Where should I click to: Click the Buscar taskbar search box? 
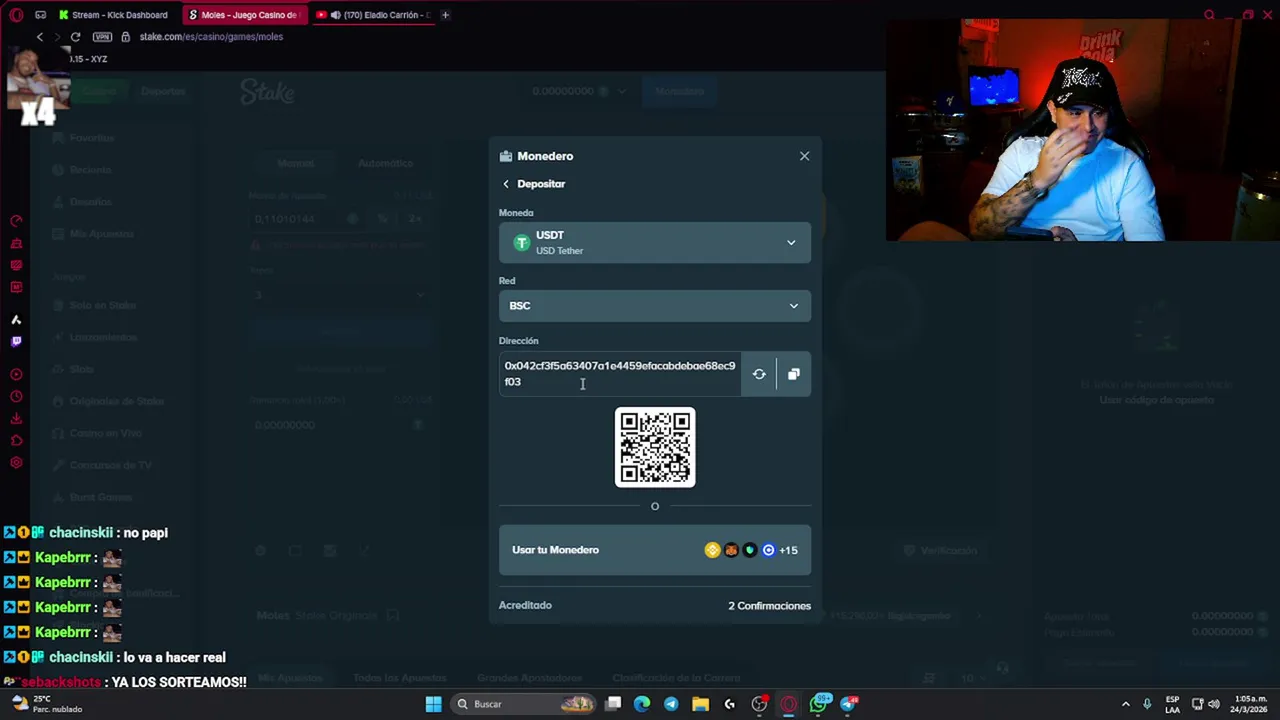(x=525, y=704)
